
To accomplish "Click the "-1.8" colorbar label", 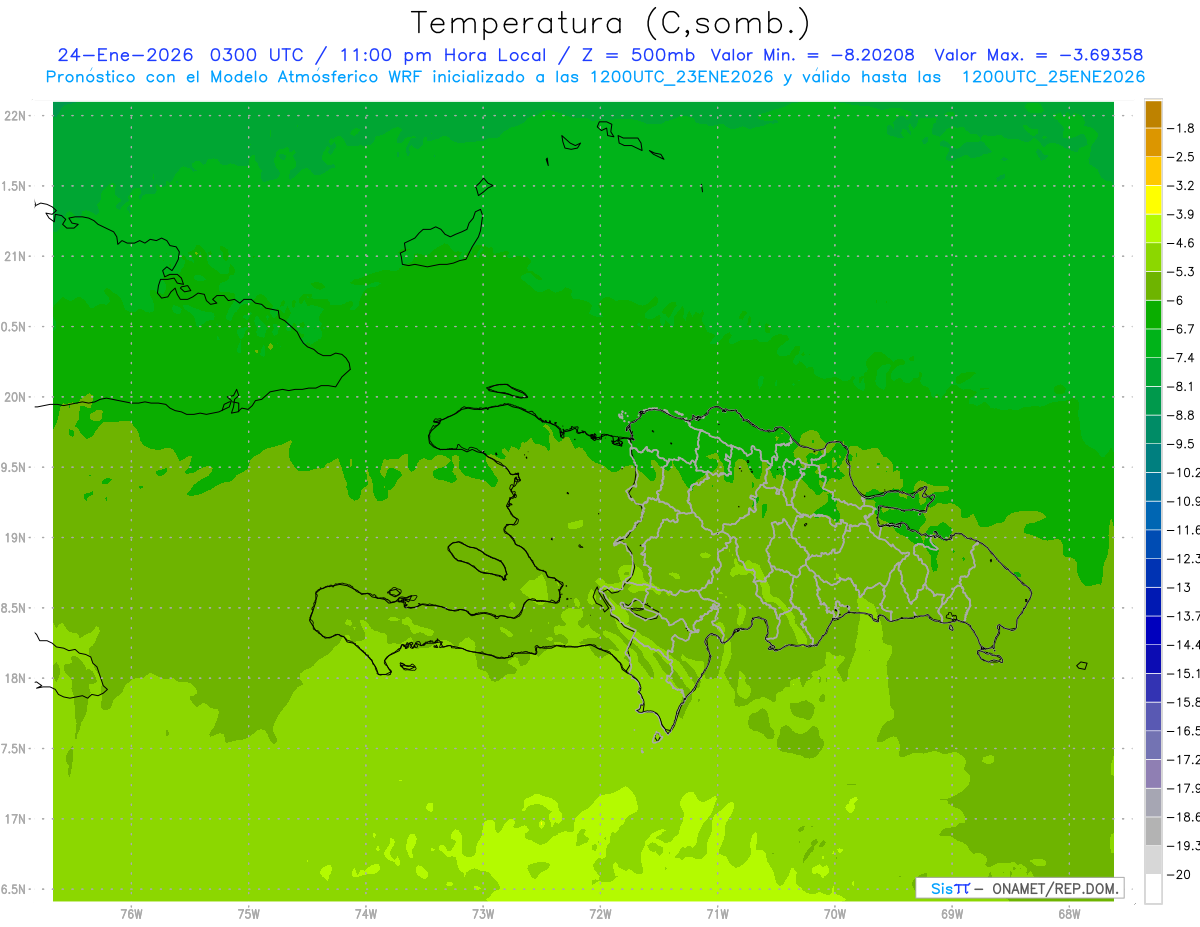I will click(1182, 128).
